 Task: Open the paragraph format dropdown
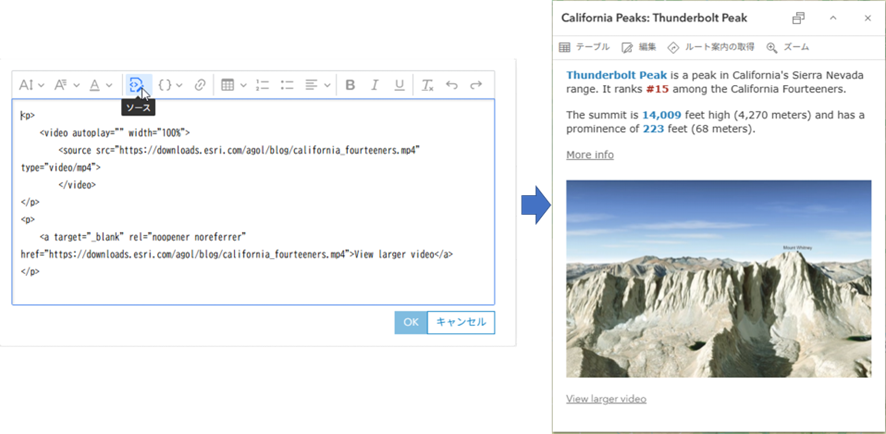(x=67, y=85)
